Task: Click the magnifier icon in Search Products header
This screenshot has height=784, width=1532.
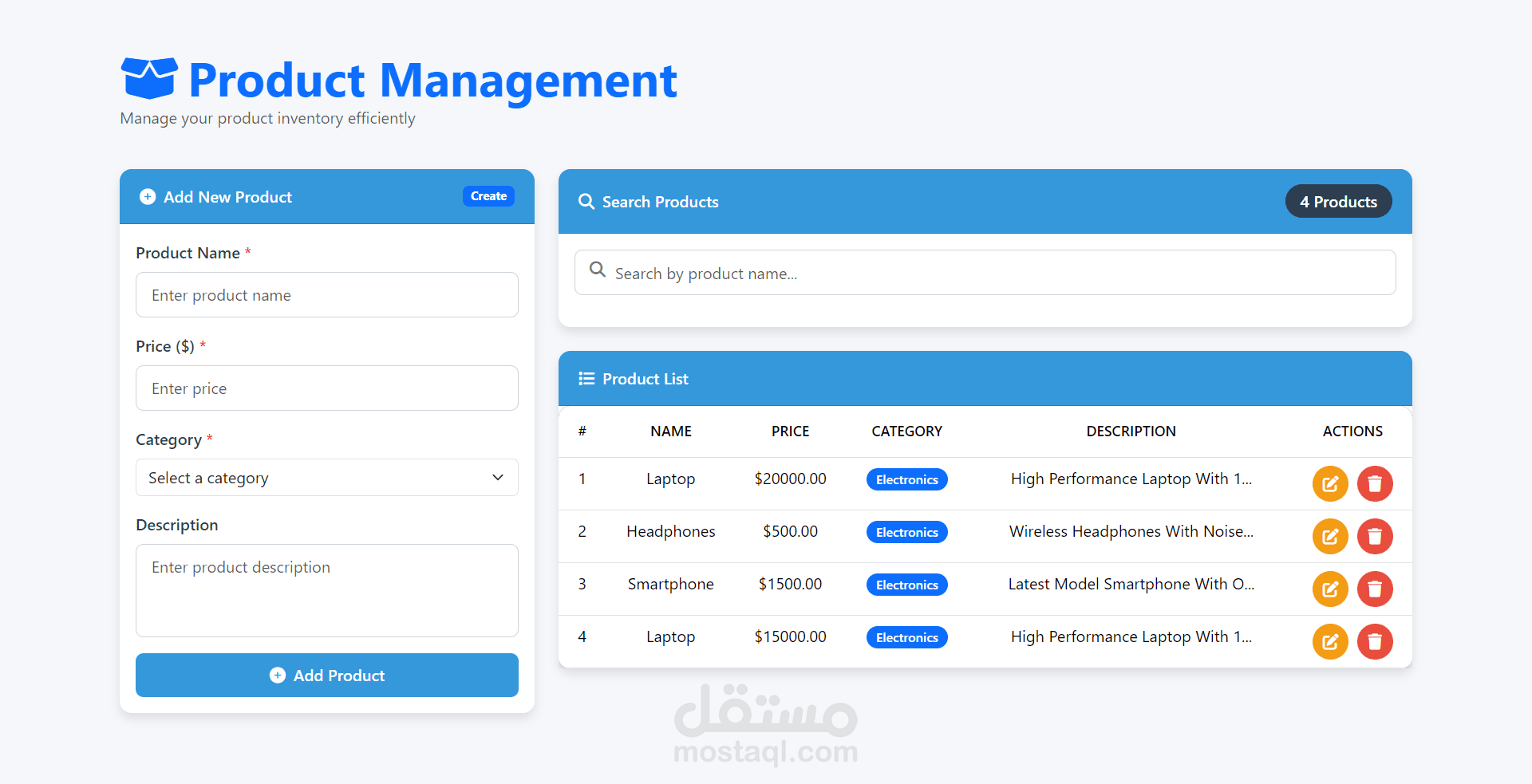Action: click(x=586, y=202)
